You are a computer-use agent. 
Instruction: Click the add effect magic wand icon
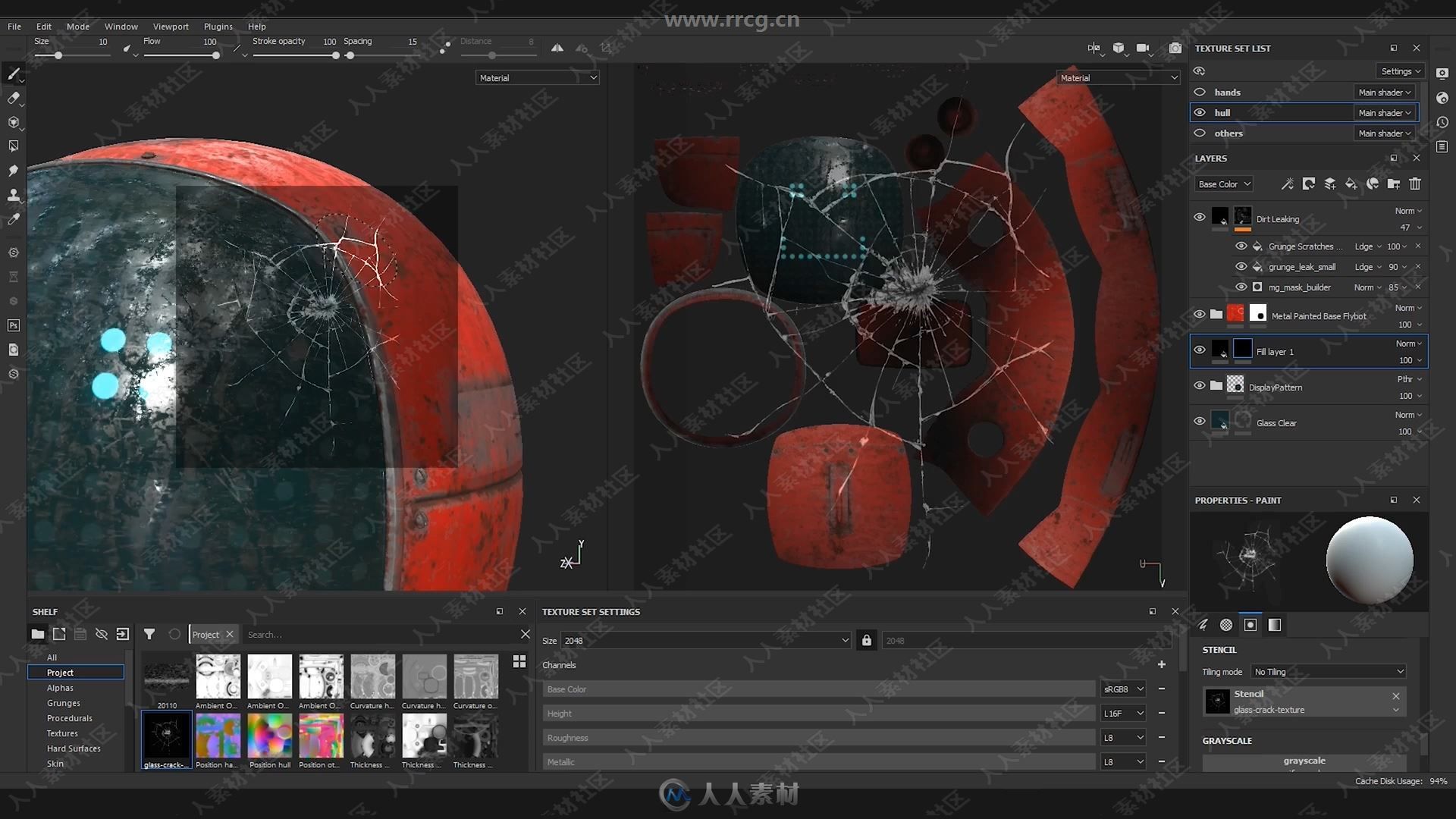coord(1287,184)
